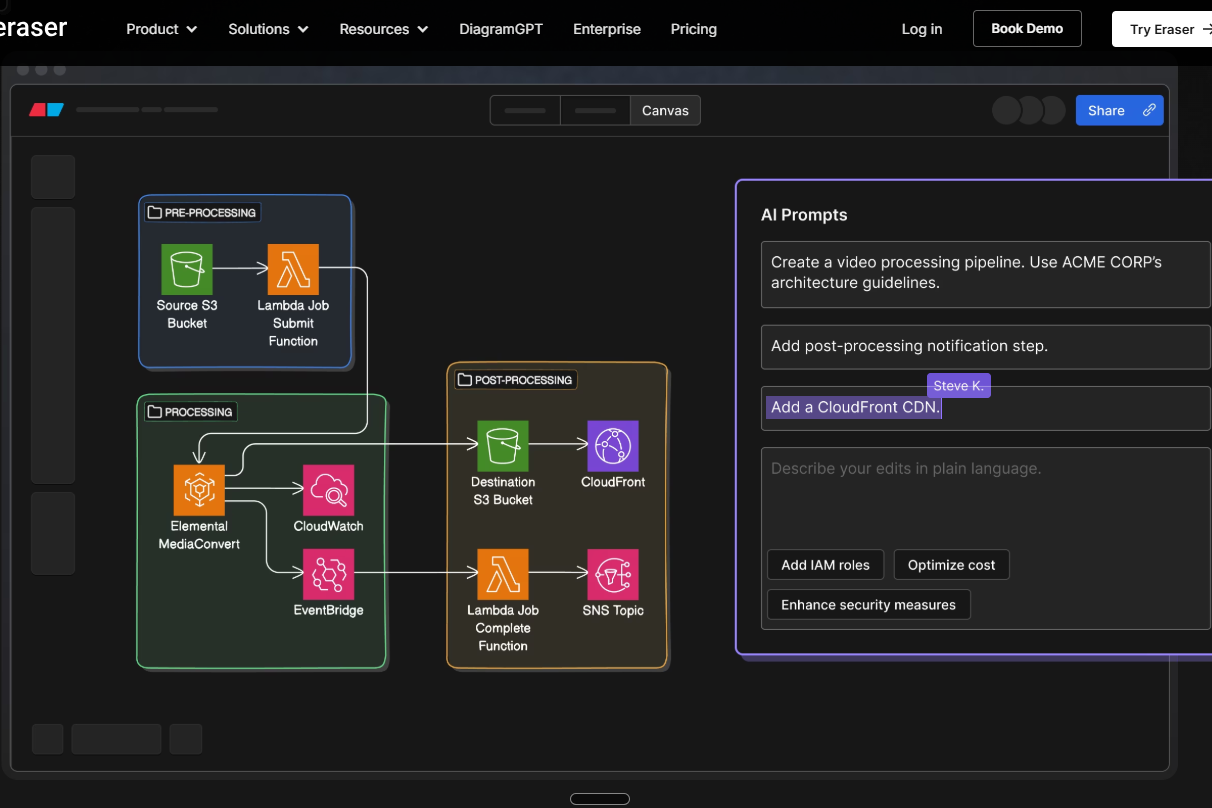Select the CloudWatch icon in the diagram
This screenshot has height=808, width=1212.
click(x=328, y=490)
